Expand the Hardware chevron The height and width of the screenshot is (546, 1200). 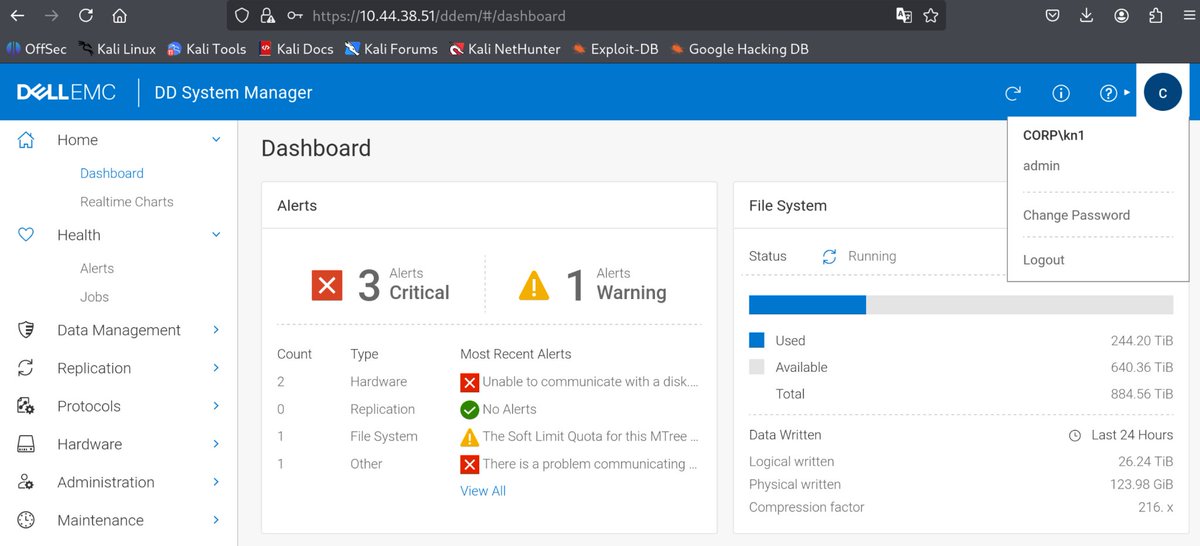216,444
